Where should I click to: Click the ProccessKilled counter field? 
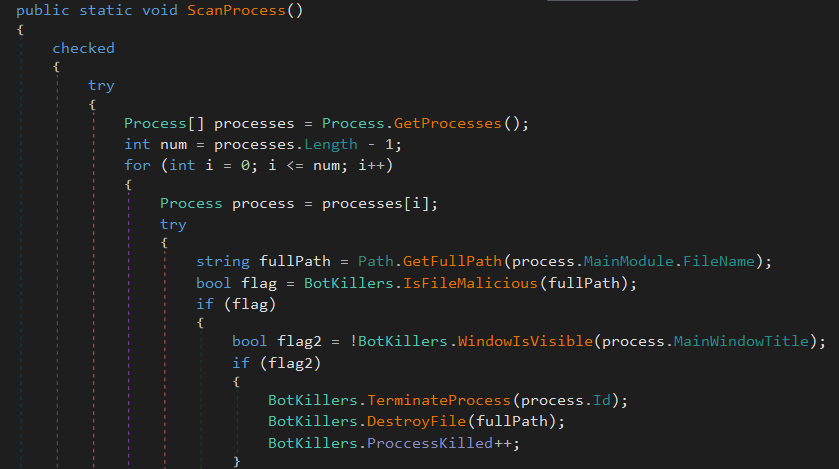(430, 443)
